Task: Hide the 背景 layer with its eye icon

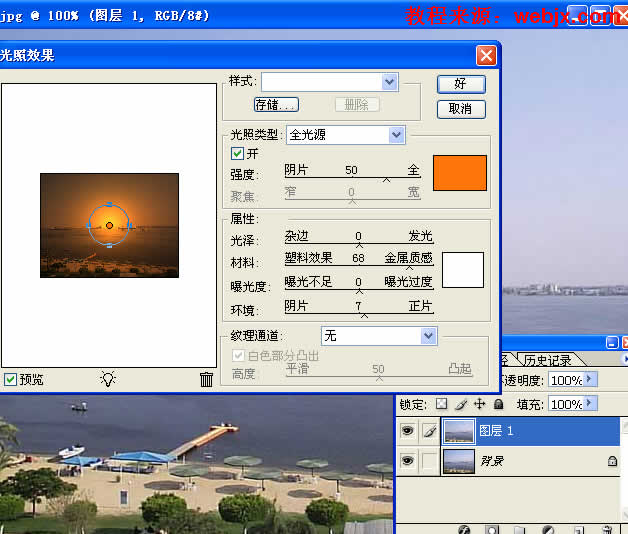Action: click(x=407, y=461)
